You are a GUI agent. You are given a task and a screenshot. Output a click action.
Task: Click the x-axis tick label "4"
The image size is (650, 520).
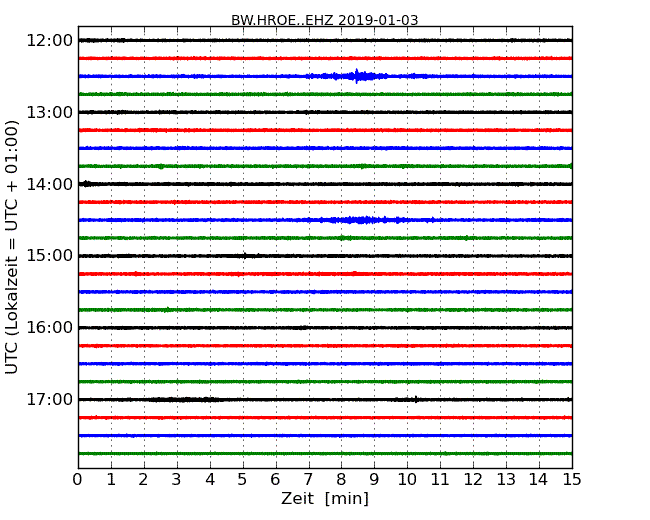pos(210,480)
